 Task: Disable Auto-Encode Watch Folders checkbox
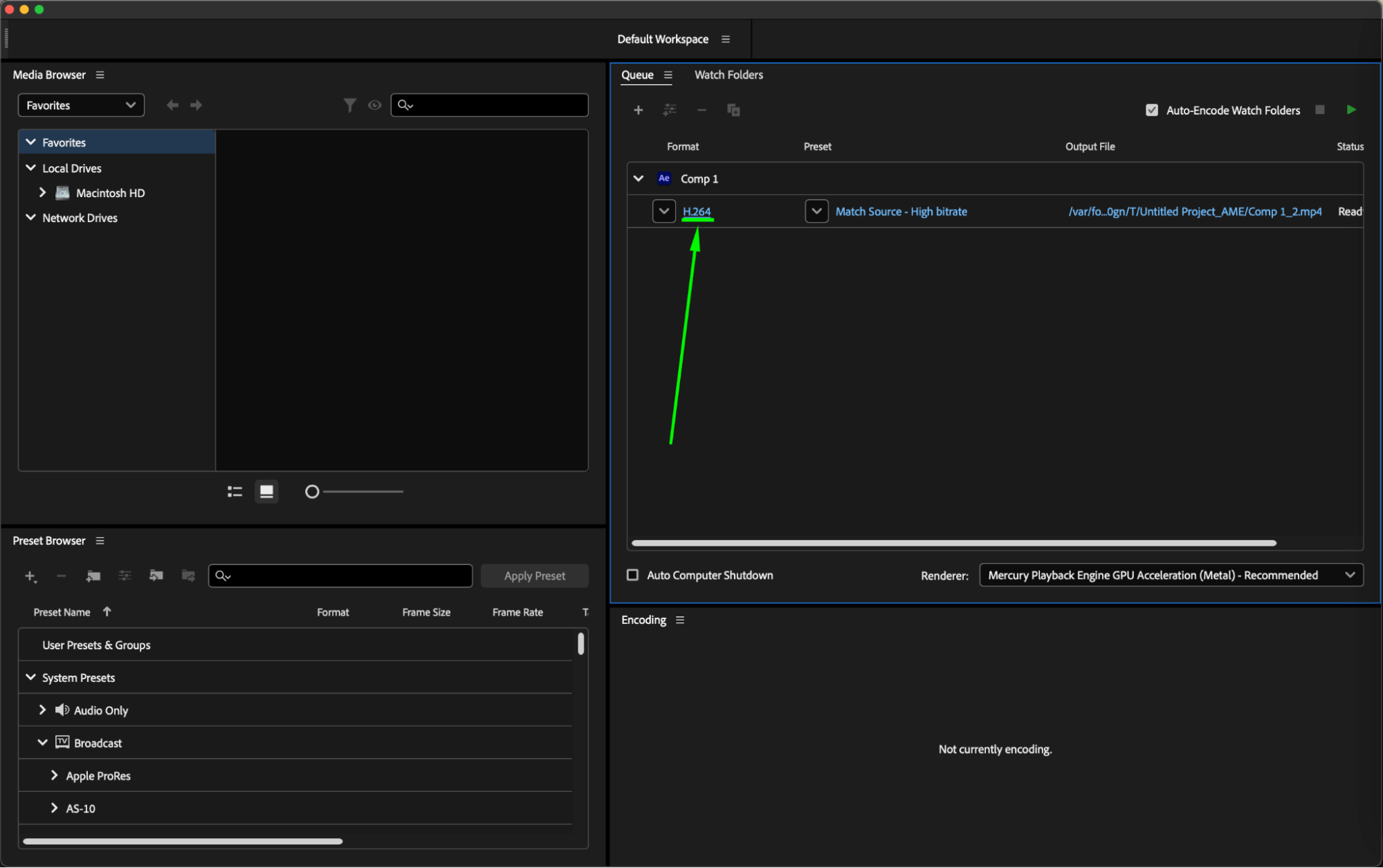(x=1151, y=110)
